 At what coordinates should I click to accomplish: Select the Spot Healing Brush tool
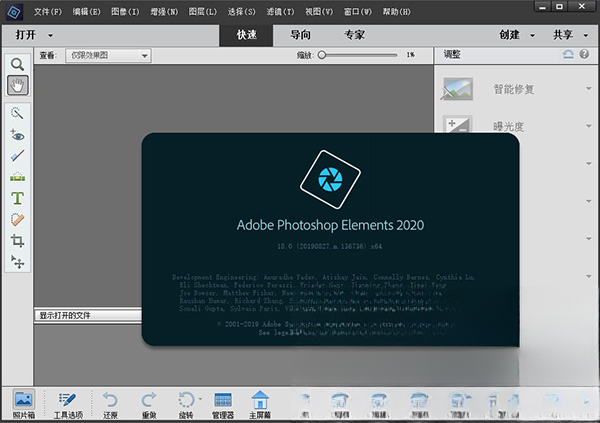click(17, 219)
